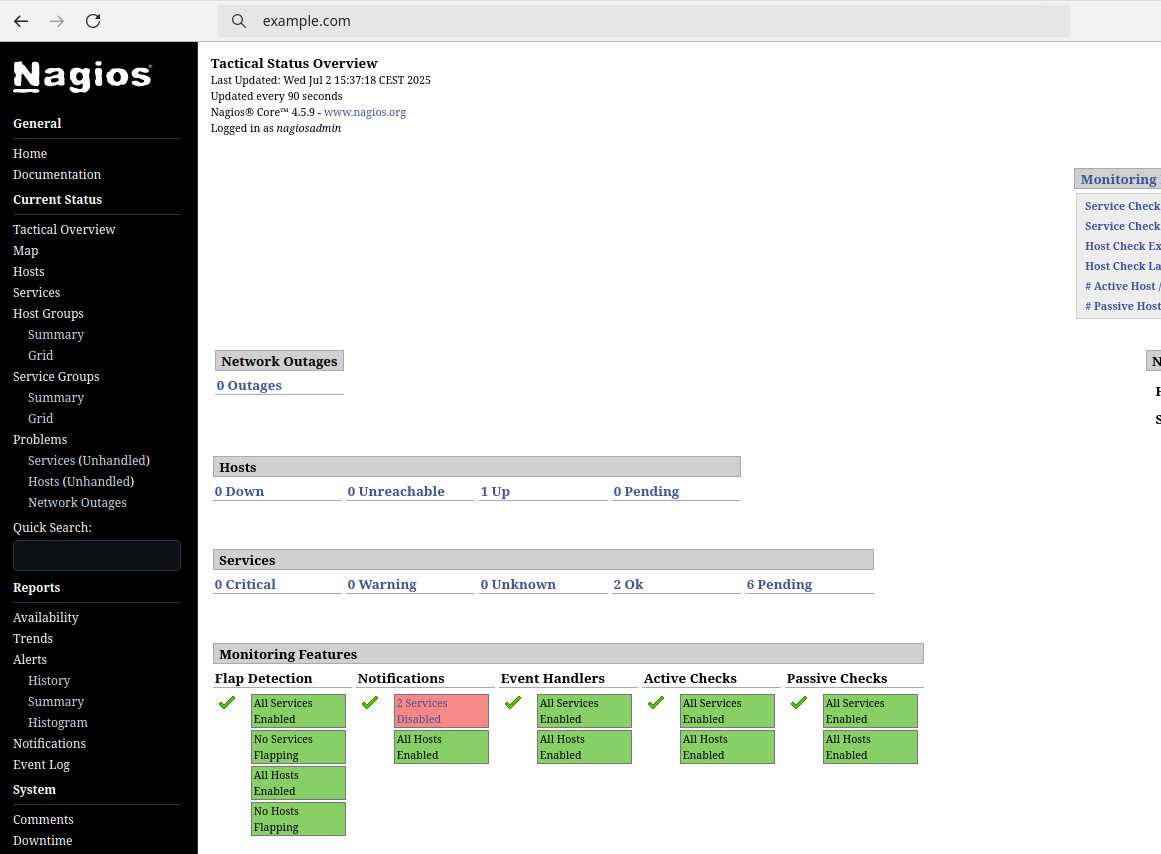Screen dimensions: 1161x854
Task: Click the 0 Unknown services link
Action: (518, 584)
